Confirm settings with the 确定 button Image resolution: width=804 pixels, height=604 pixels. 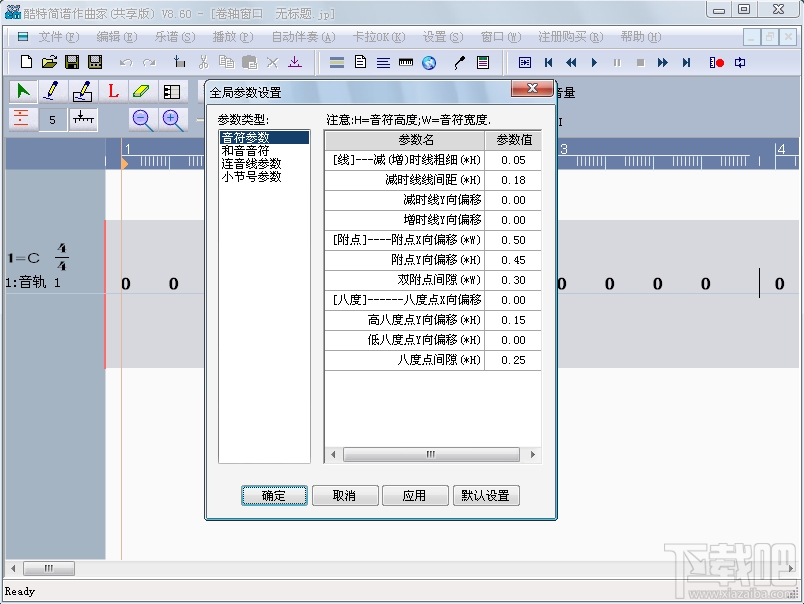pos(274,495)
